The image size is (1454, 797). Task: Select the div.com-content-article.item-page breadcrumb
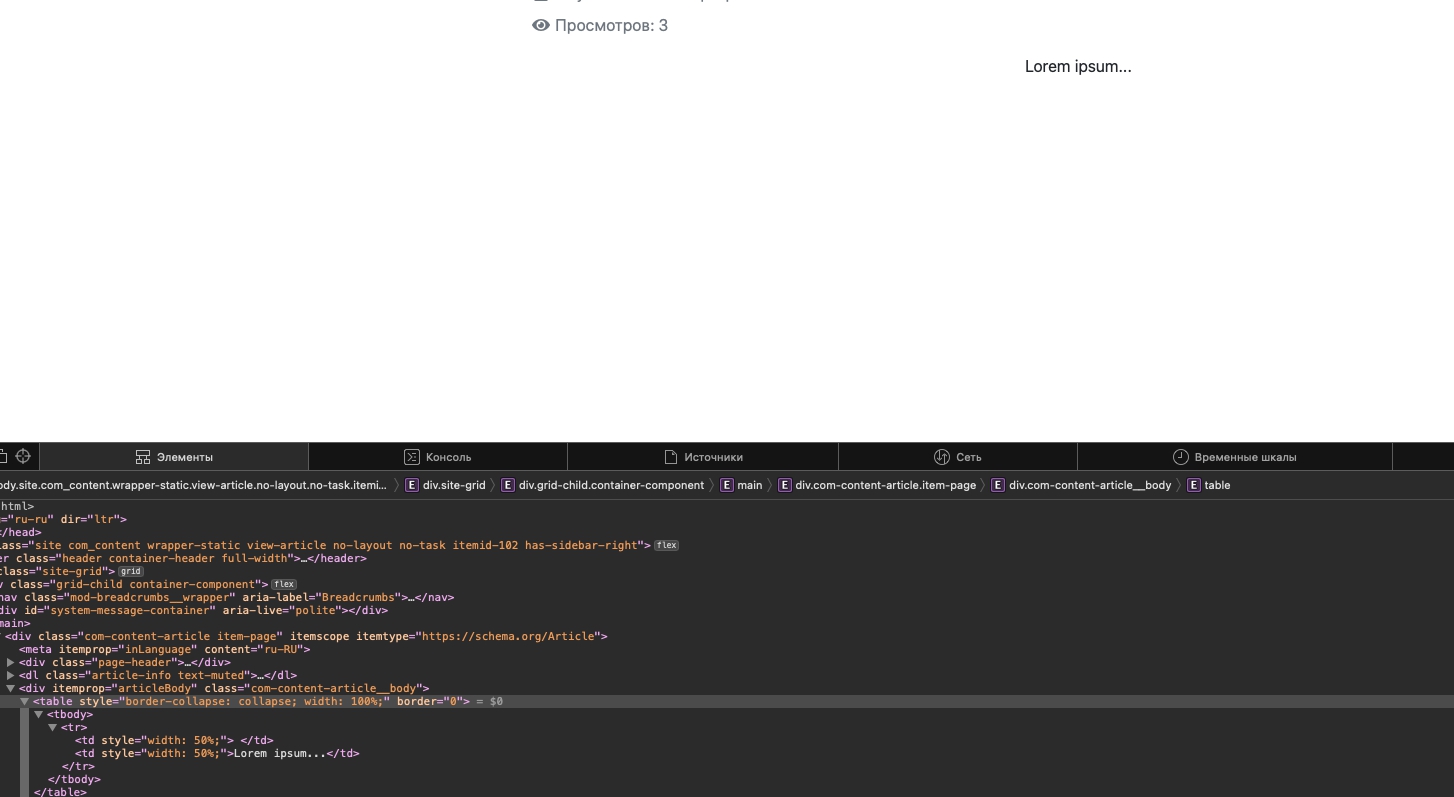(885, 485)
